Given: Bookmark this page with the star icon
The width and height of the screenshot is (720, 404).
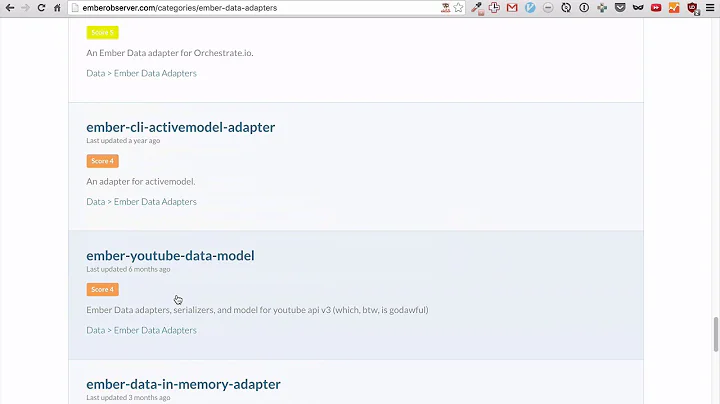Looking at the screenshot, I should tap(458, 7).
